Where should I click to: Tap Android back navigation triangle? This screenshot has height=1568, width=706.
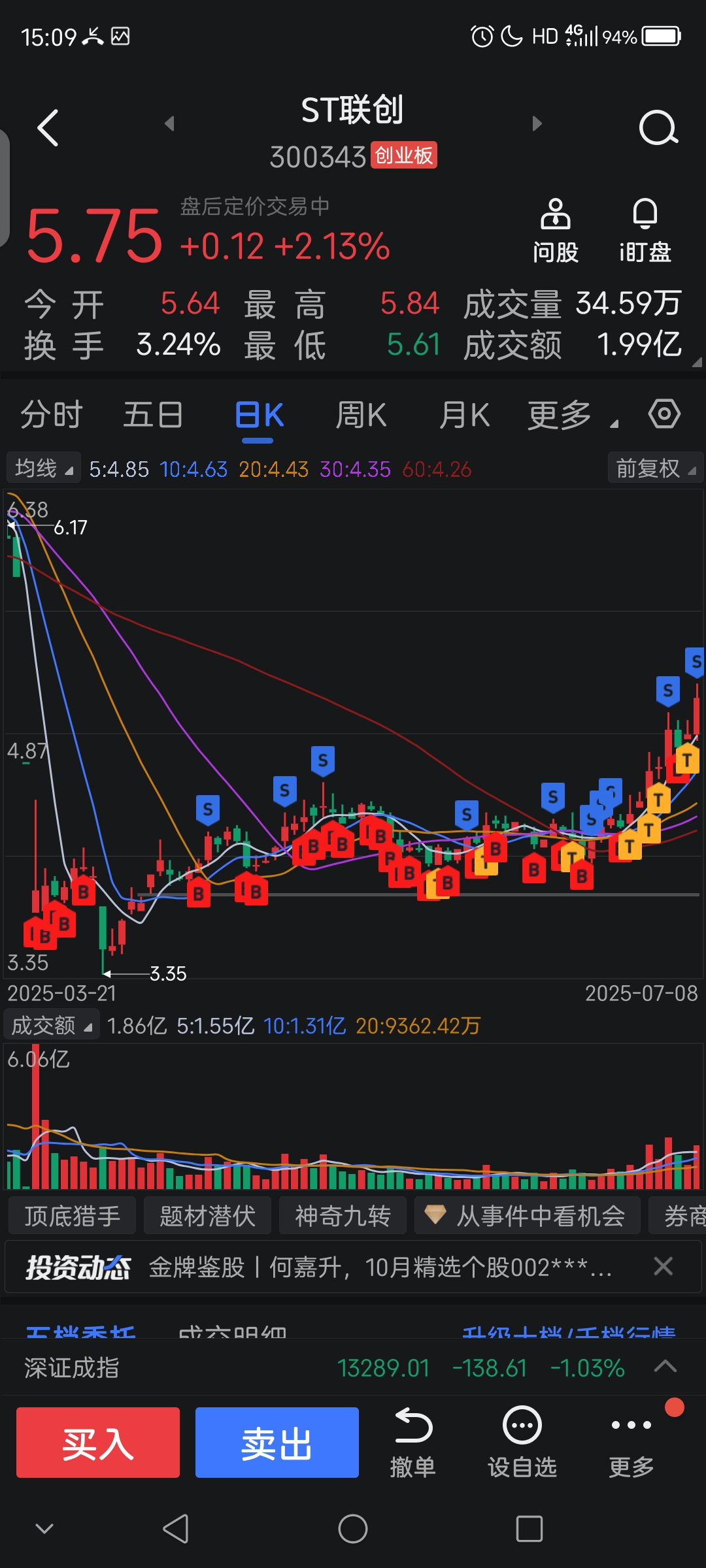[x=176, y=1529]
